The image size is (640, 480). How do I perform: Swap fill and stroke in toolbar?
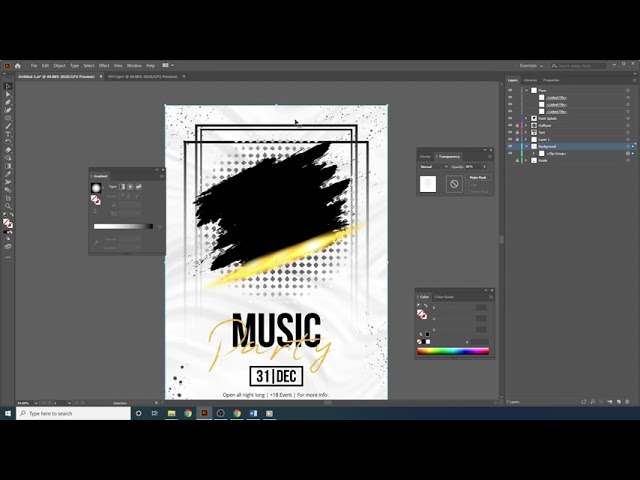coord(11,215)
